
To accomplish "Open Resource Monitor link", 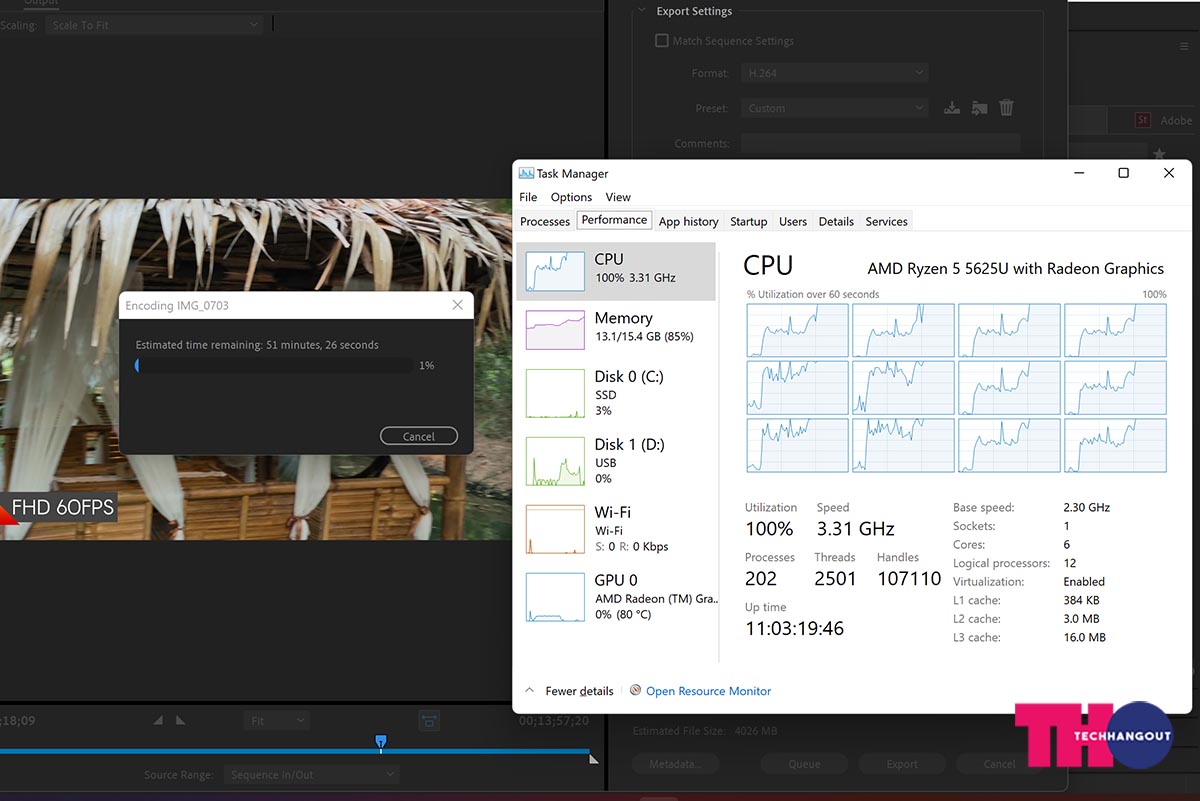I will [x=708, y=691].
